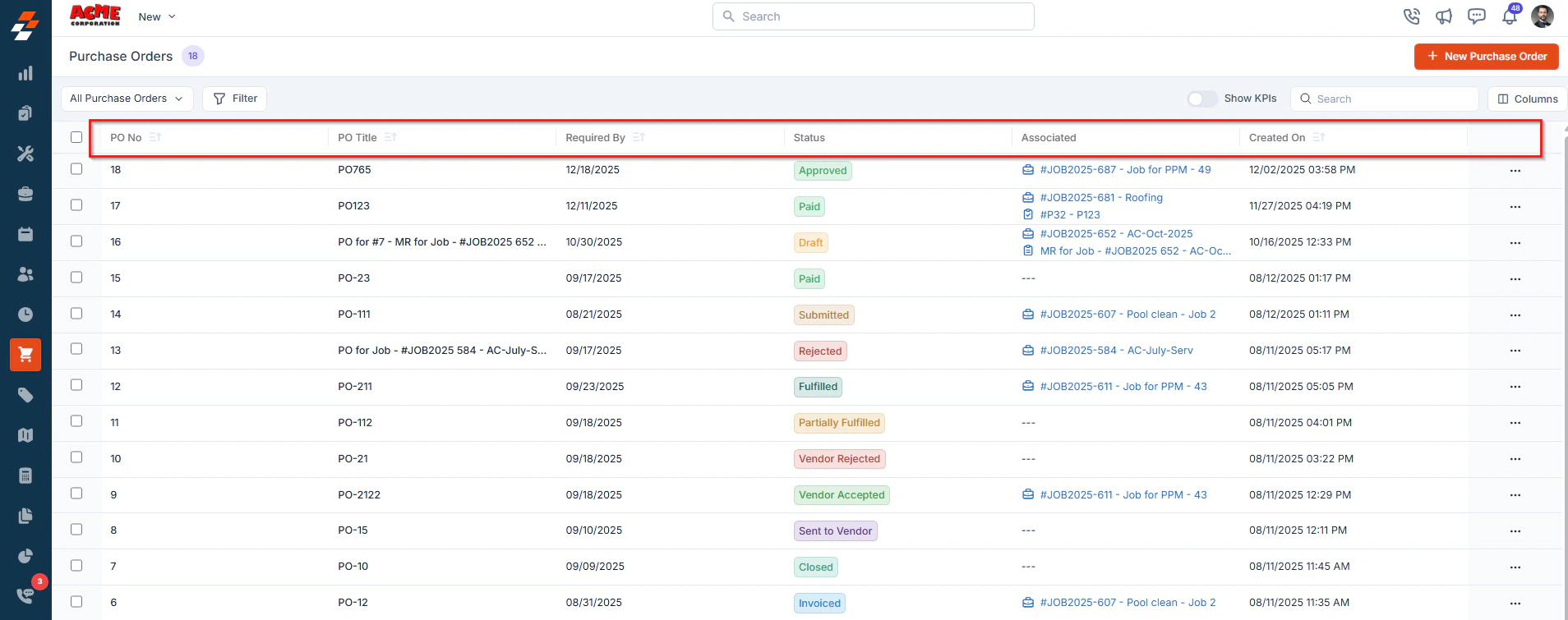Open the people/users icon in sidebar
Viewport: 1568px width, 620px height.
tap(25, 274)
